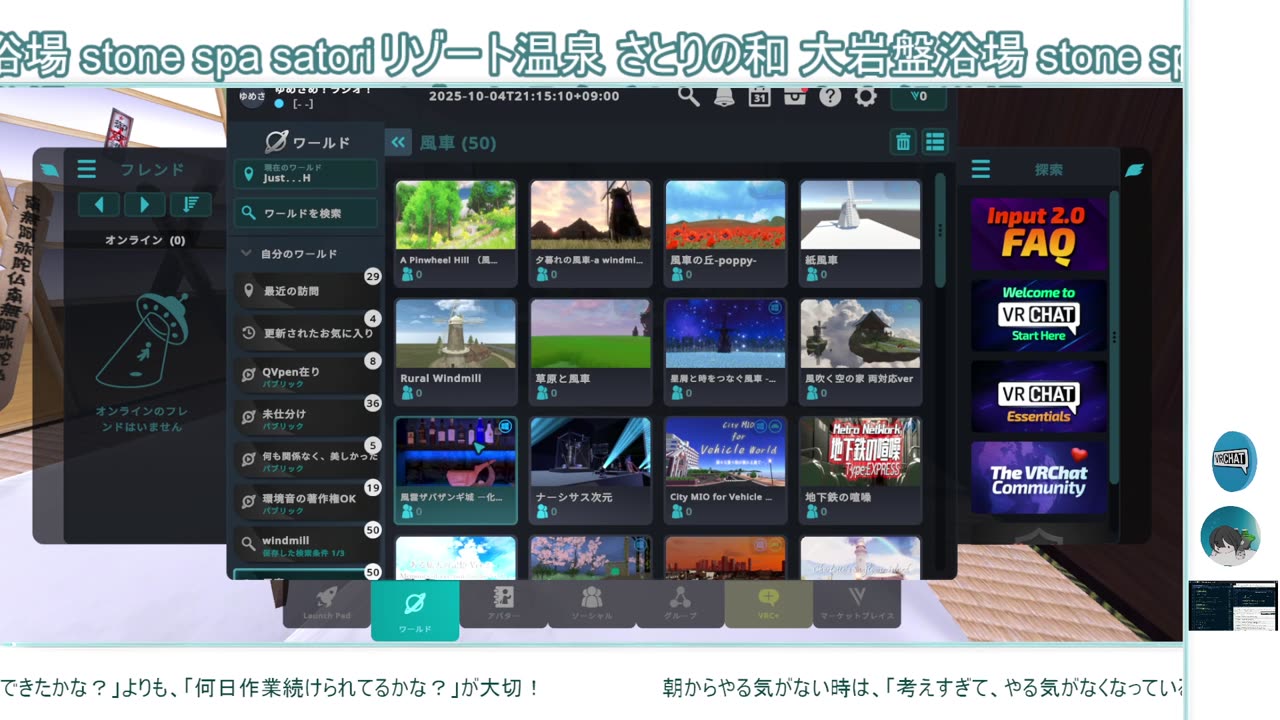Open The VRChat Community banner
The height and width of the screenshot is (720, 1280).
(x=1039, y=478)
